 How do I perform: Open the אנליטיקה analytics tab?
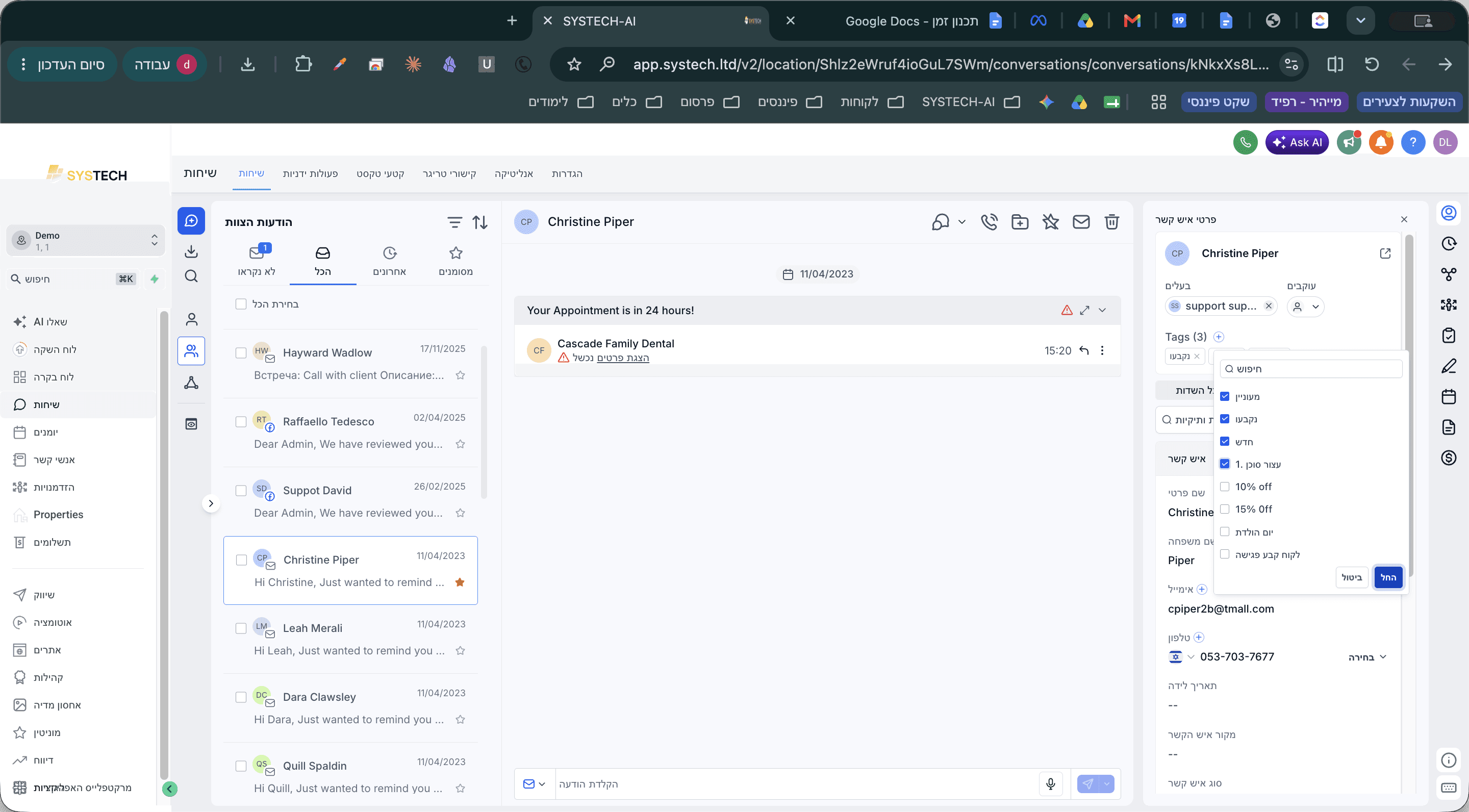click(514, 174)
